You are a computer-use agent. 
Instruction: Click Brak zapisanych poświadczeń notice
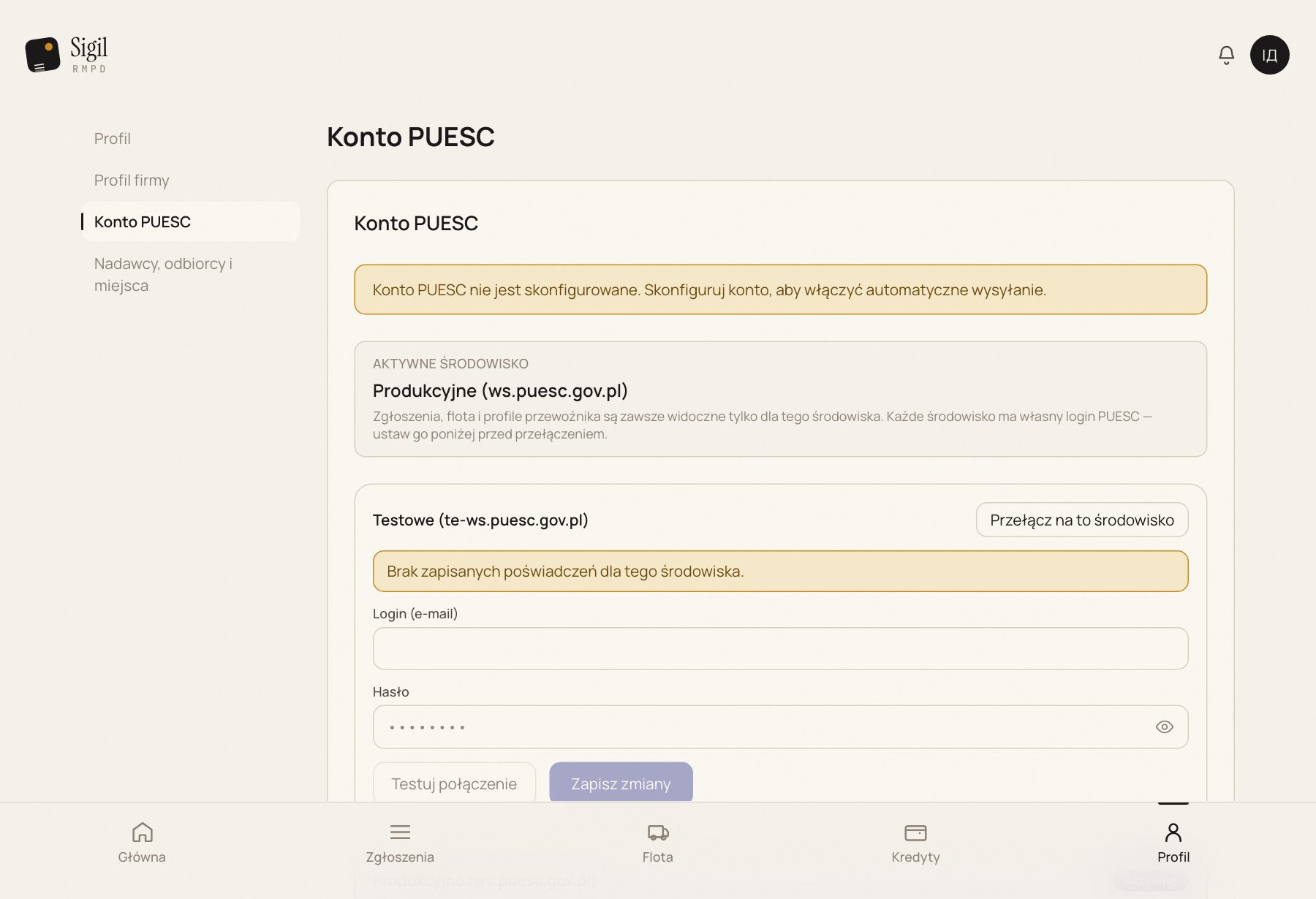(x=780, y=571)
